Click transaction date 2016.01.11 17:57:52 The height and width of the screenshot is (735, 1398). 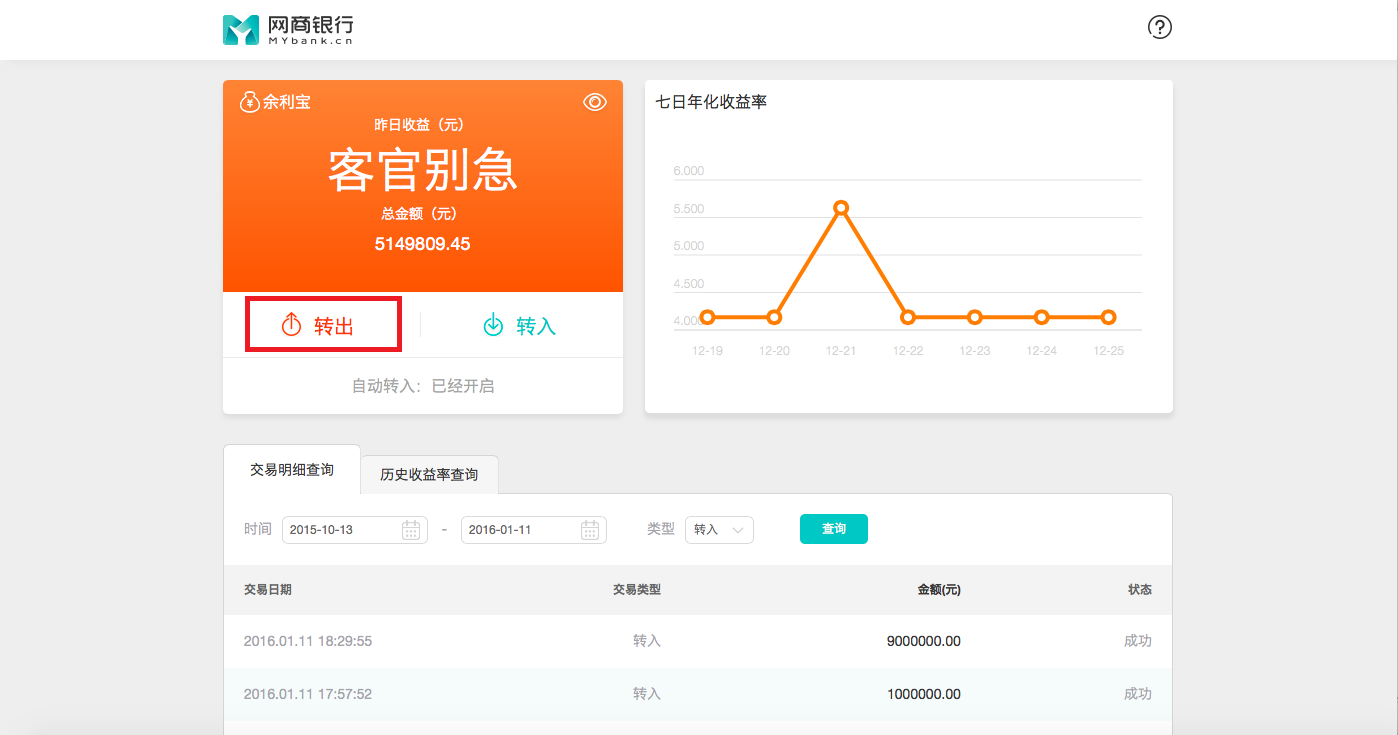click(x=308, y=694)
